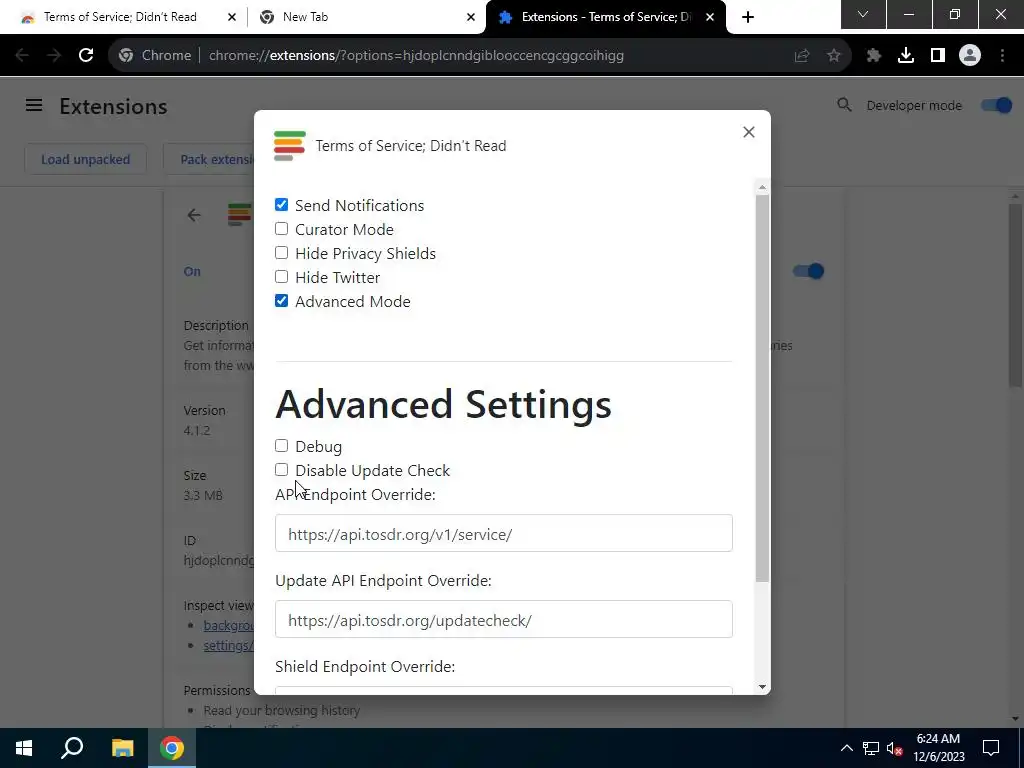
Task: Click the share page icon
Action: coord(802,56)
